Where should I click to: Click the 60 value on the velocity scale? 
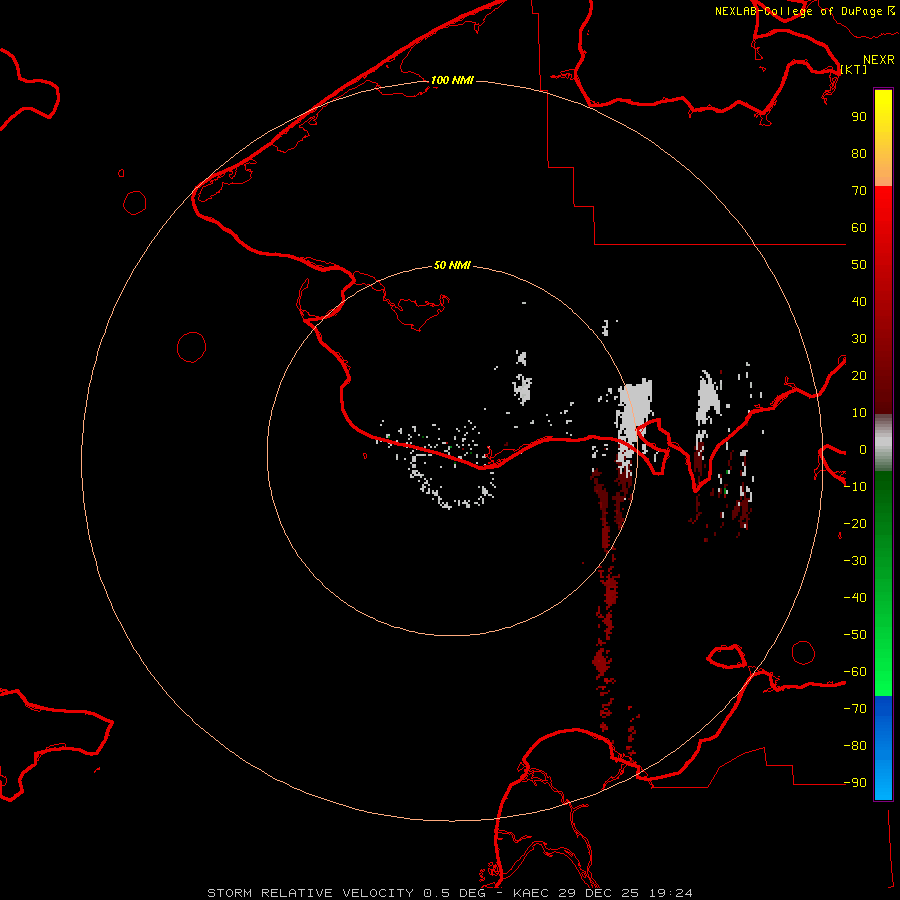tap(859, 227)
